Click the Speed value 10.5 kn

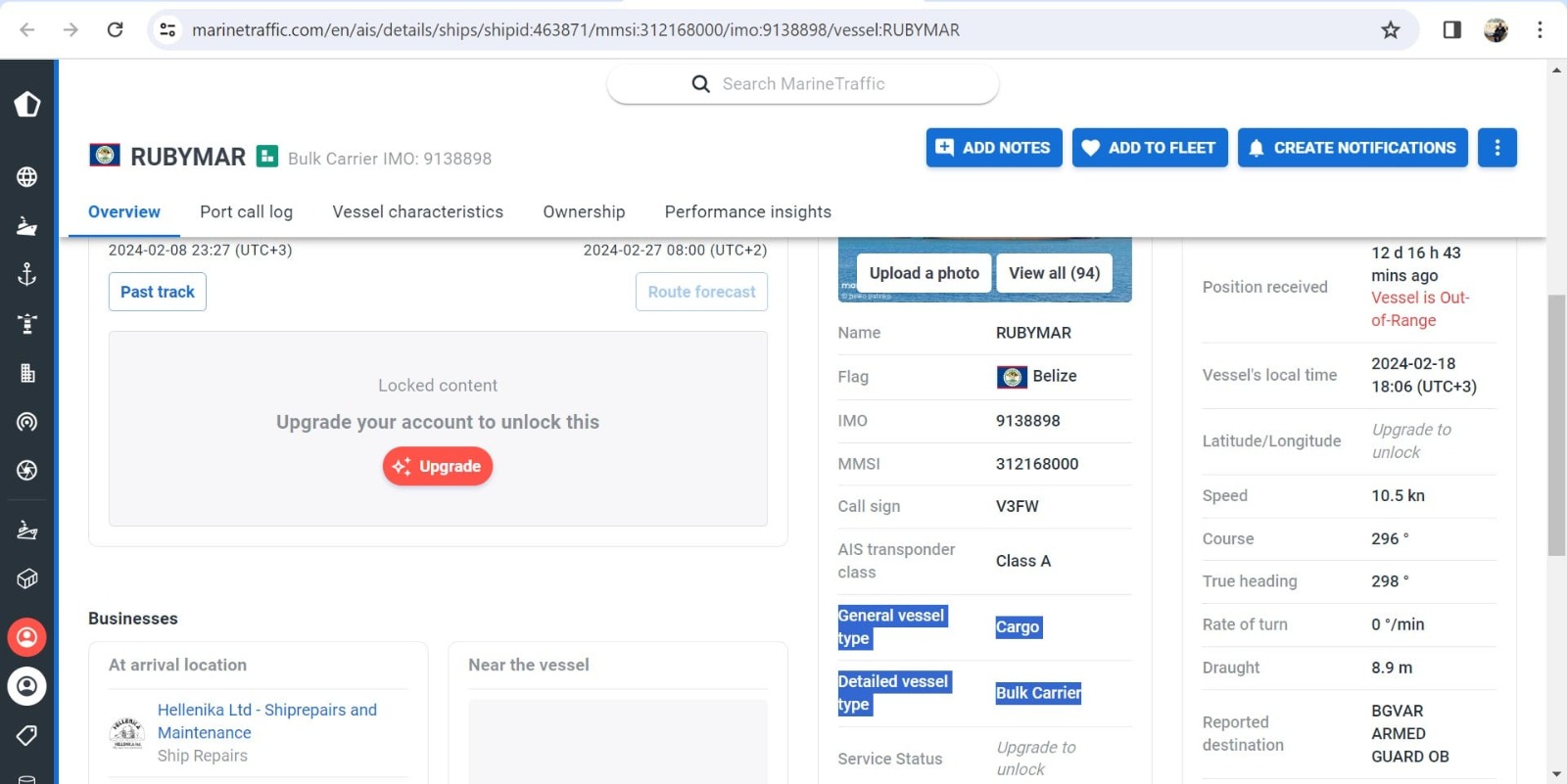1398,495
